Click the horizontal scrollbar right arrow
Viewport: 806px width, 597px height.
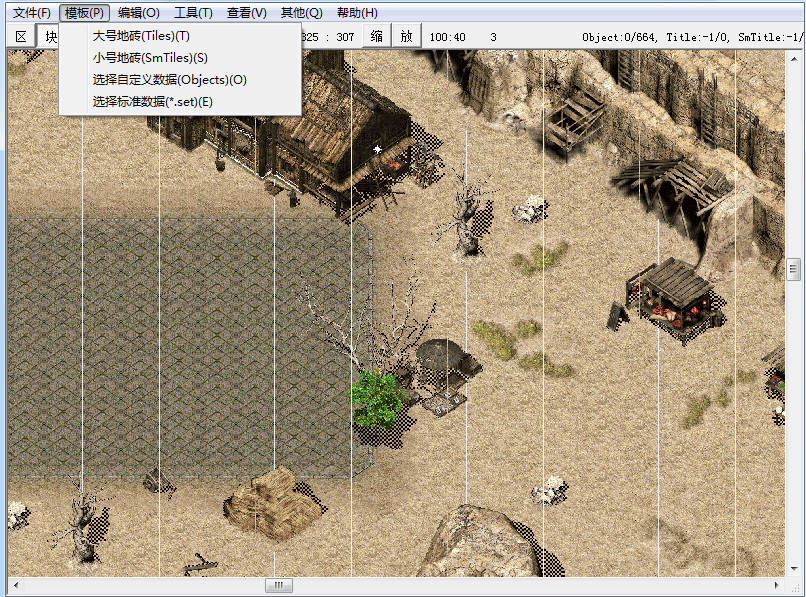[776, 585]
